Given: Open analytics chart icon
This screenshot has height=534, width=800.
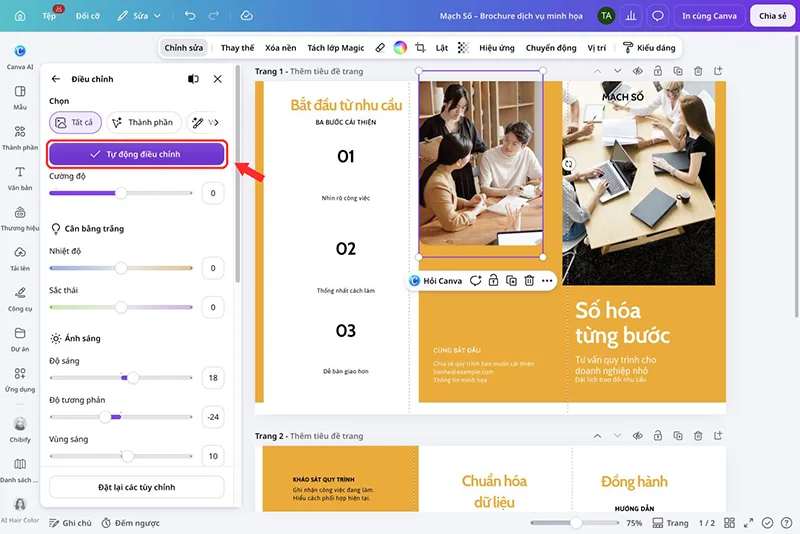Looking at the screenshot, I should click(631, 16).
